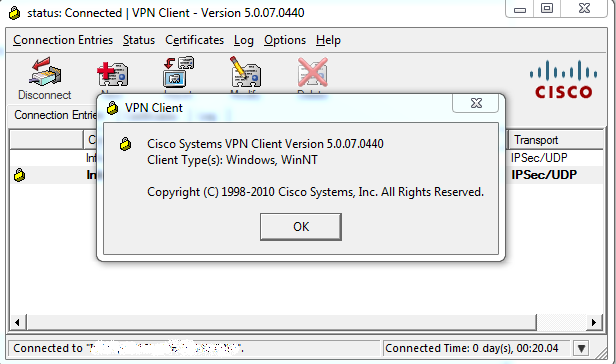Click the left arrow of the horizontal scrollbar
This screenshot has height=364, width=616.
coord(17,322)
